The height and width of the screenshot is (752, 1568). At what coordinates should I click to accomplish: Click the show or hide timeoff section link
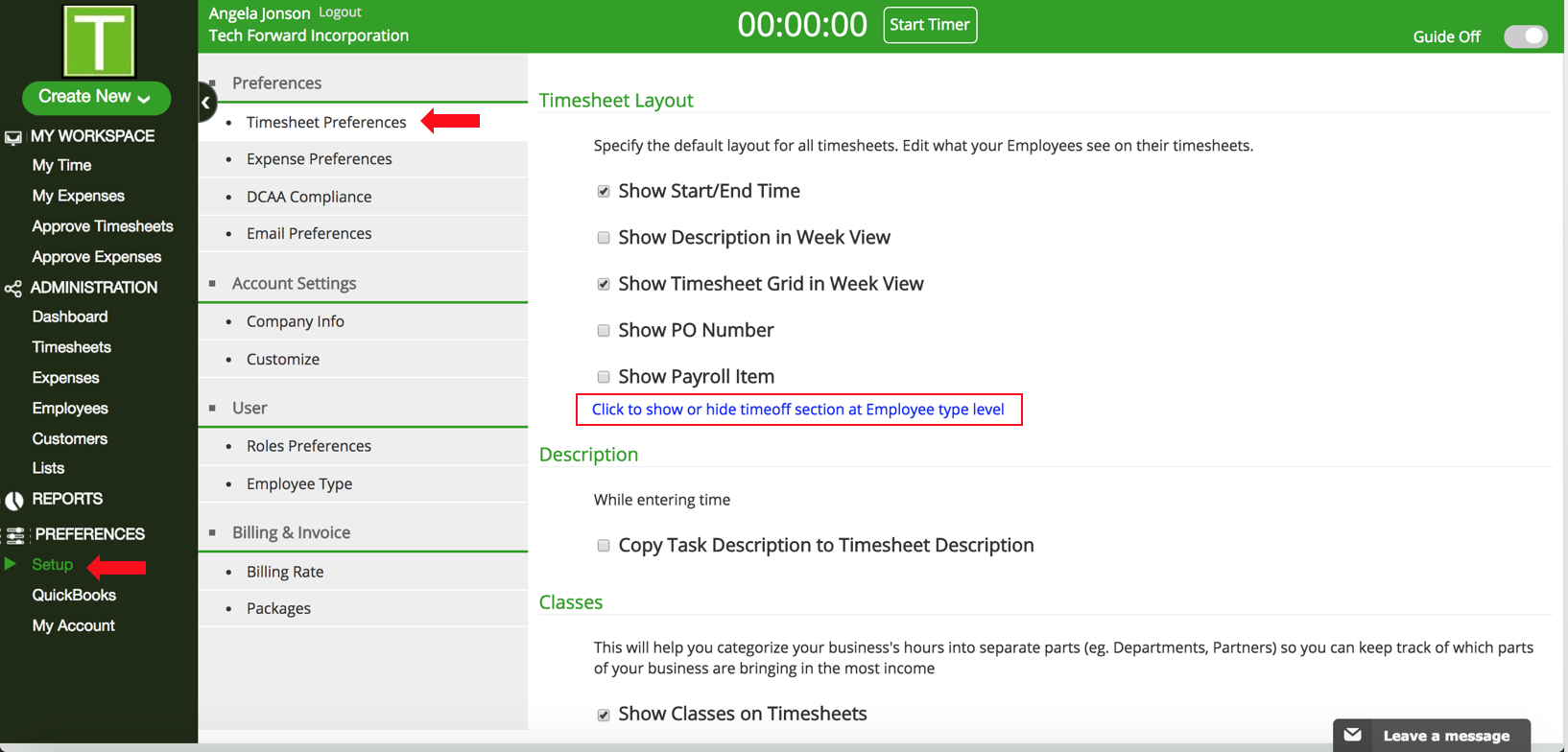point(797,410)
